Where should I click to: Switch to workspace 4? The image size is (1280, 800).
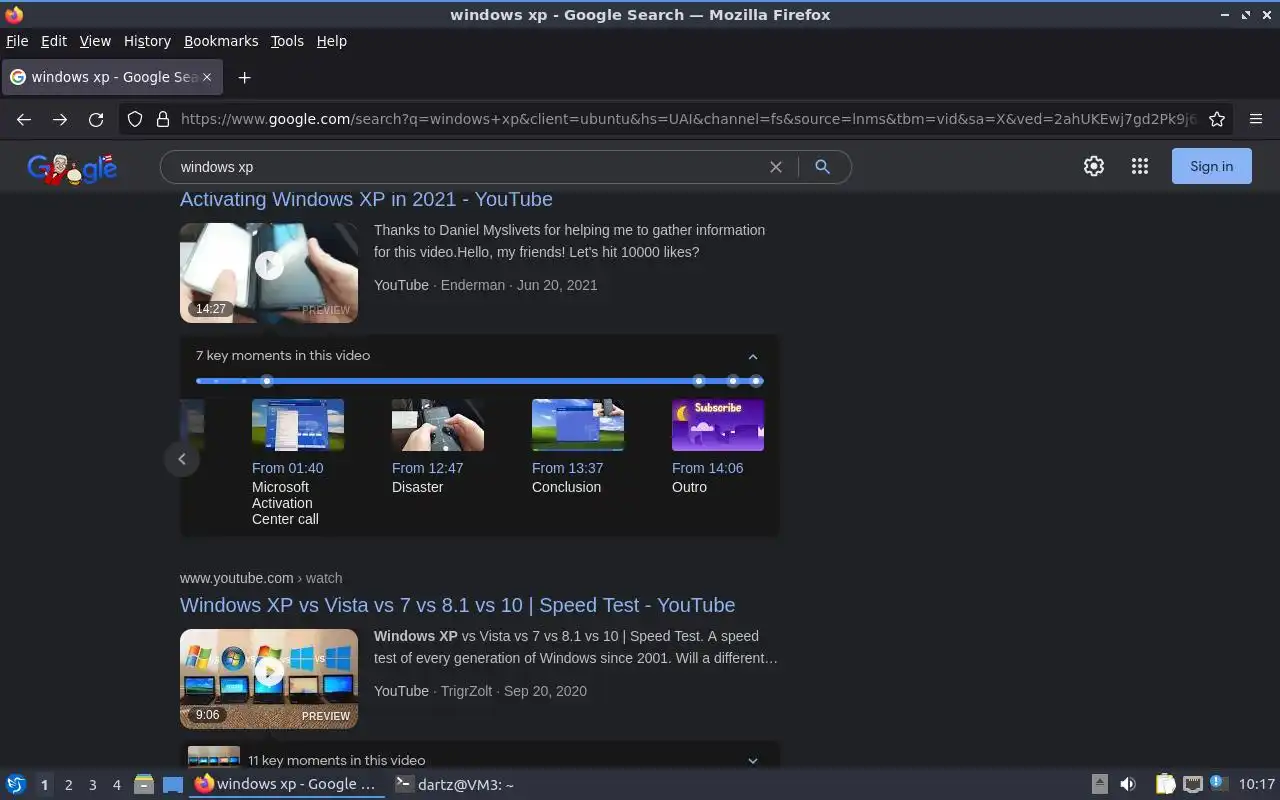[x=116, y=785]
